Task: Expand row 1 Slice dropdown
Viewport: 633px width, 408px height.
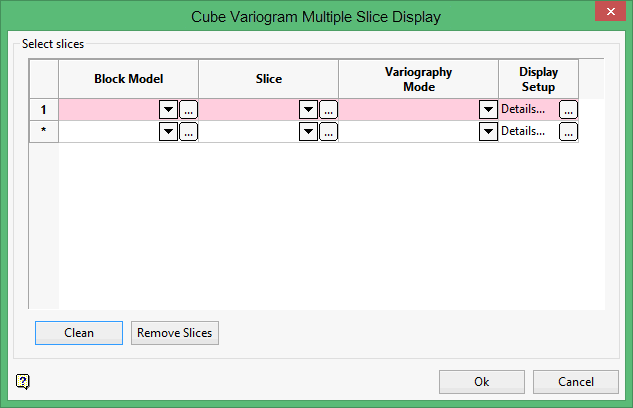Action: [x=308, y=110]
